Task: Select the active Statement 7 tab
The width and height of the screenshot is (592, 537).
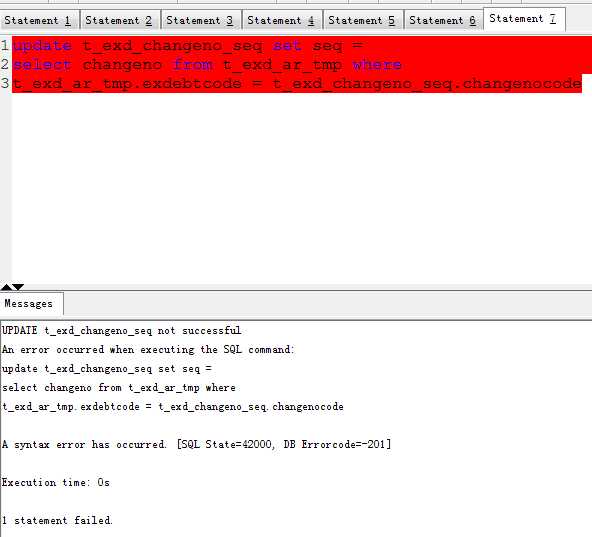Action: 524,19
